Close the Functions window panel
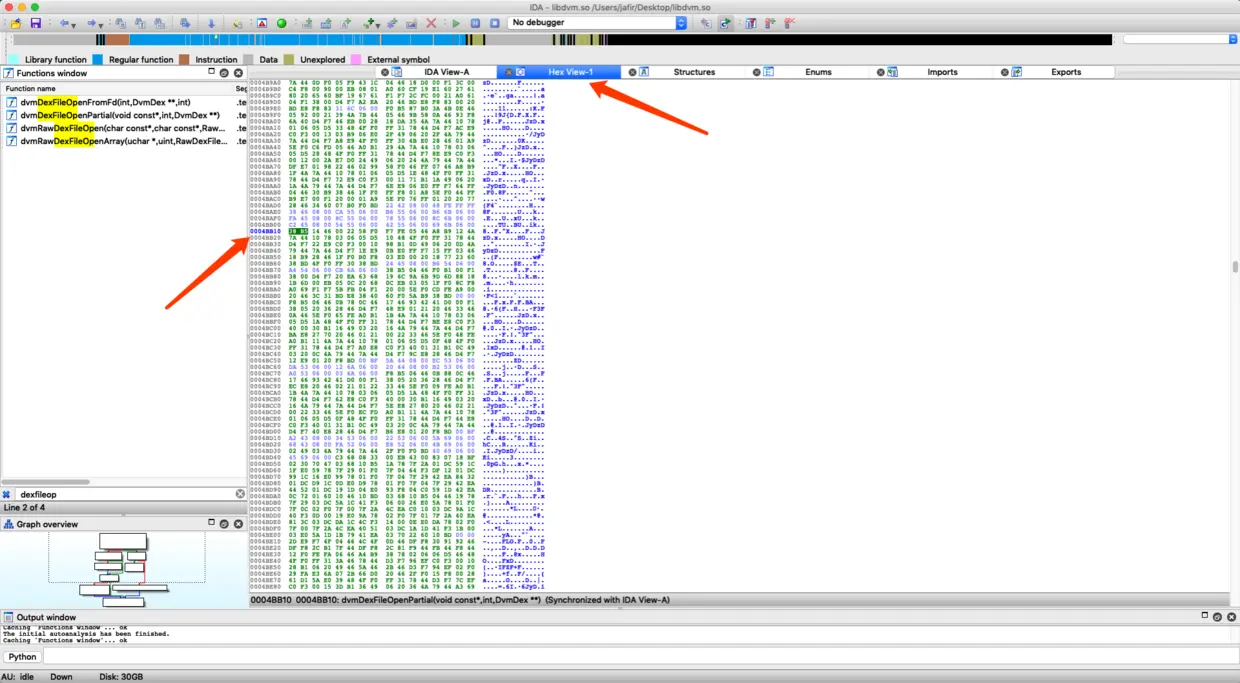The height and width of the screenshot is (683, 1240). (x=238, y=73)
